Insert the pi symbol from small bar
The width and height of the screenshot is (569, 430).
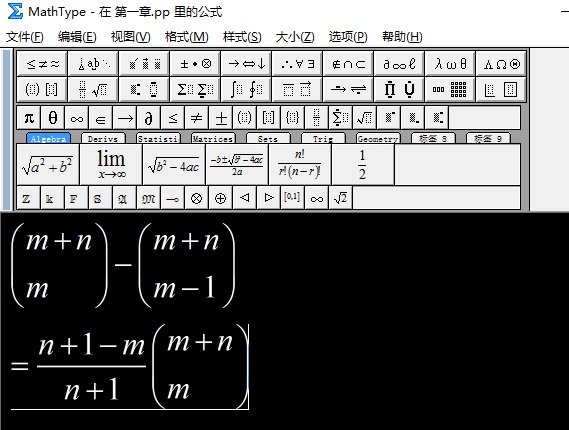pyautogui.click(x=29, y=118)
